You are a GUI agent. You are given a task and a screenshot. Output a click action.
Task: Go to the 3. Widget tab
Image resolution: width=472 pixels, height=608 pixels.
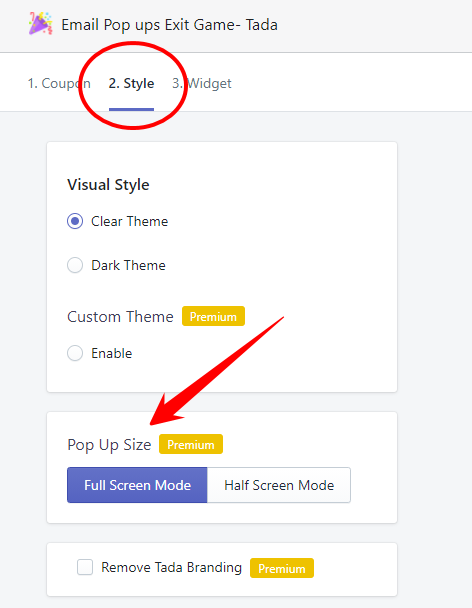[202, 83]
